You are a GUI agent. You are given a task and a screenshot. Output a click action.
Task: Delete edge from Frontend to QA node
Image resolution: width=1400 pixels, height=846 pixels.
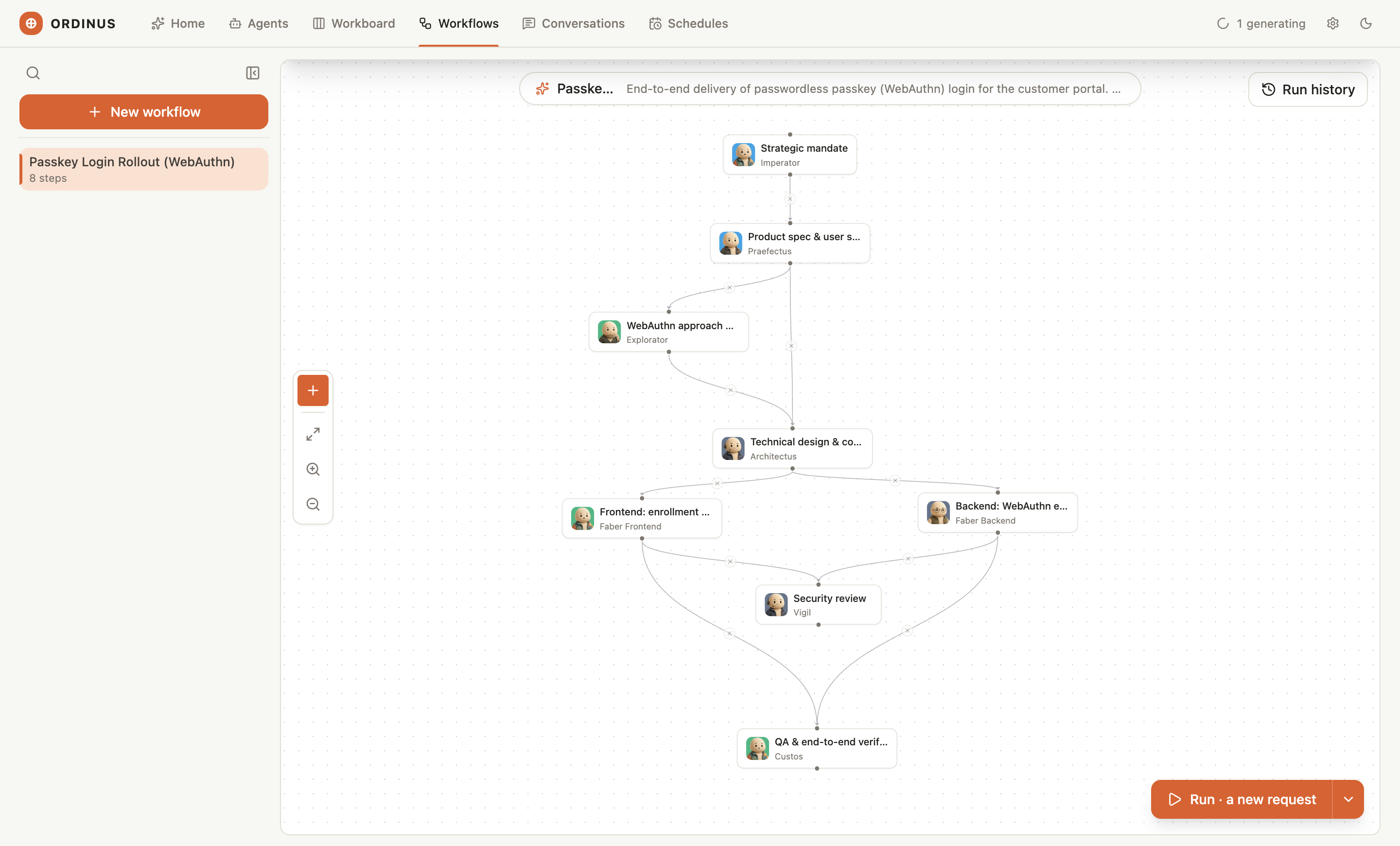(730, 634)
